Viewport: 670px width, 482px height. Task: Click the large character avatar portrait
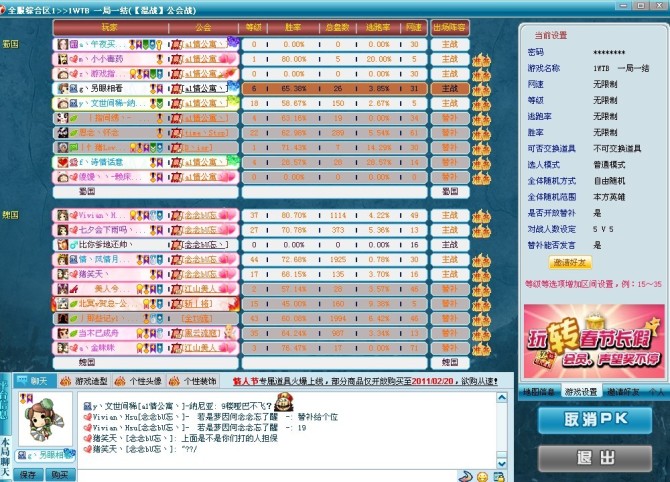(x=44, y=420)
